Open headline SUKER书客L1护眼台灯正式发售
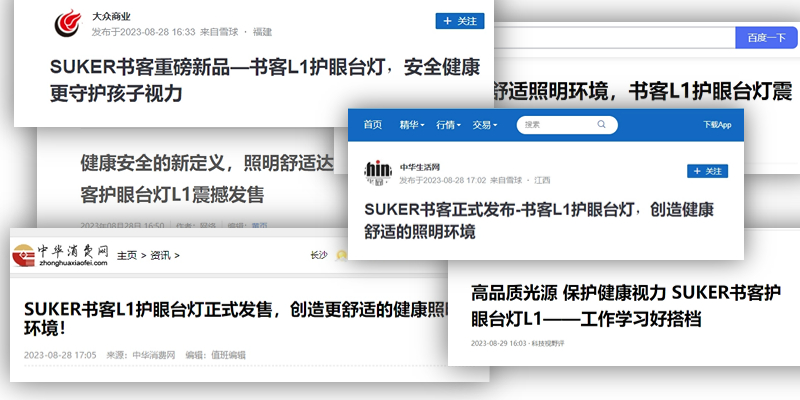 237,319
